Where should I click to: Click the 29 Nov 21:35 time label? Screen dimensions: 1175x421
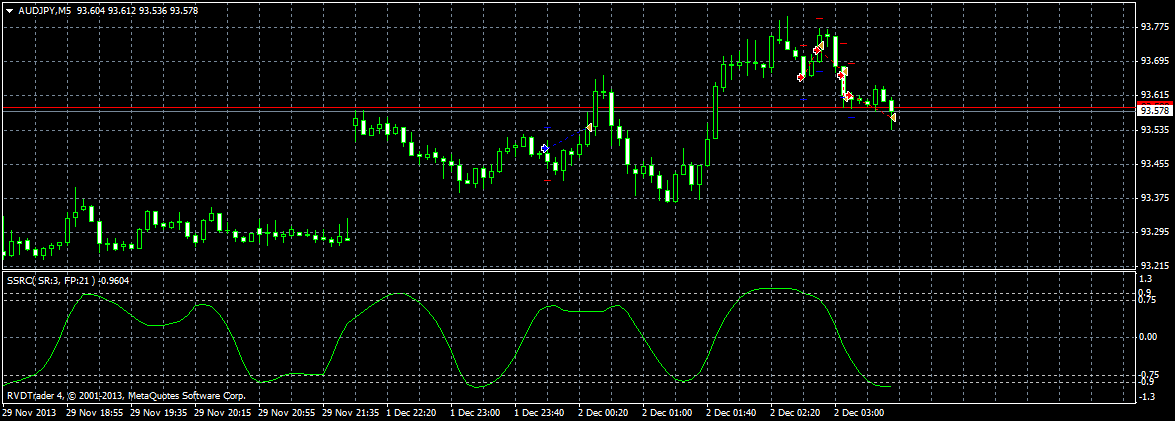[x=349, y=413]
